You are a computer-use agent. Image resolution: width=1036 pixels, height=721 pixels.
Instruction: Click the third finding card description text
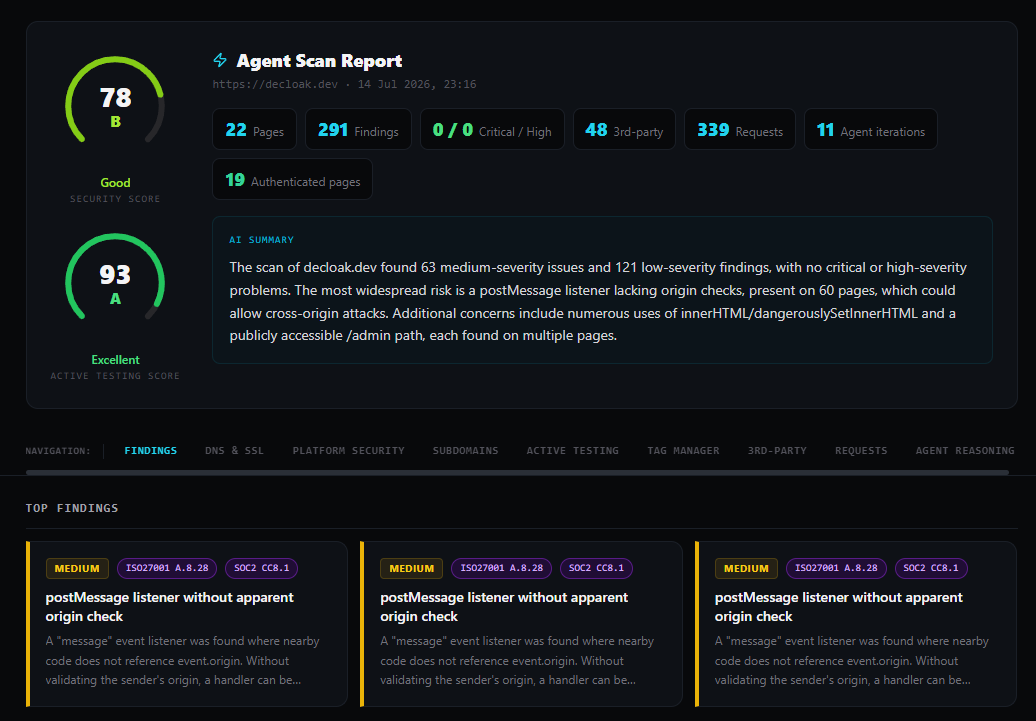852,660
